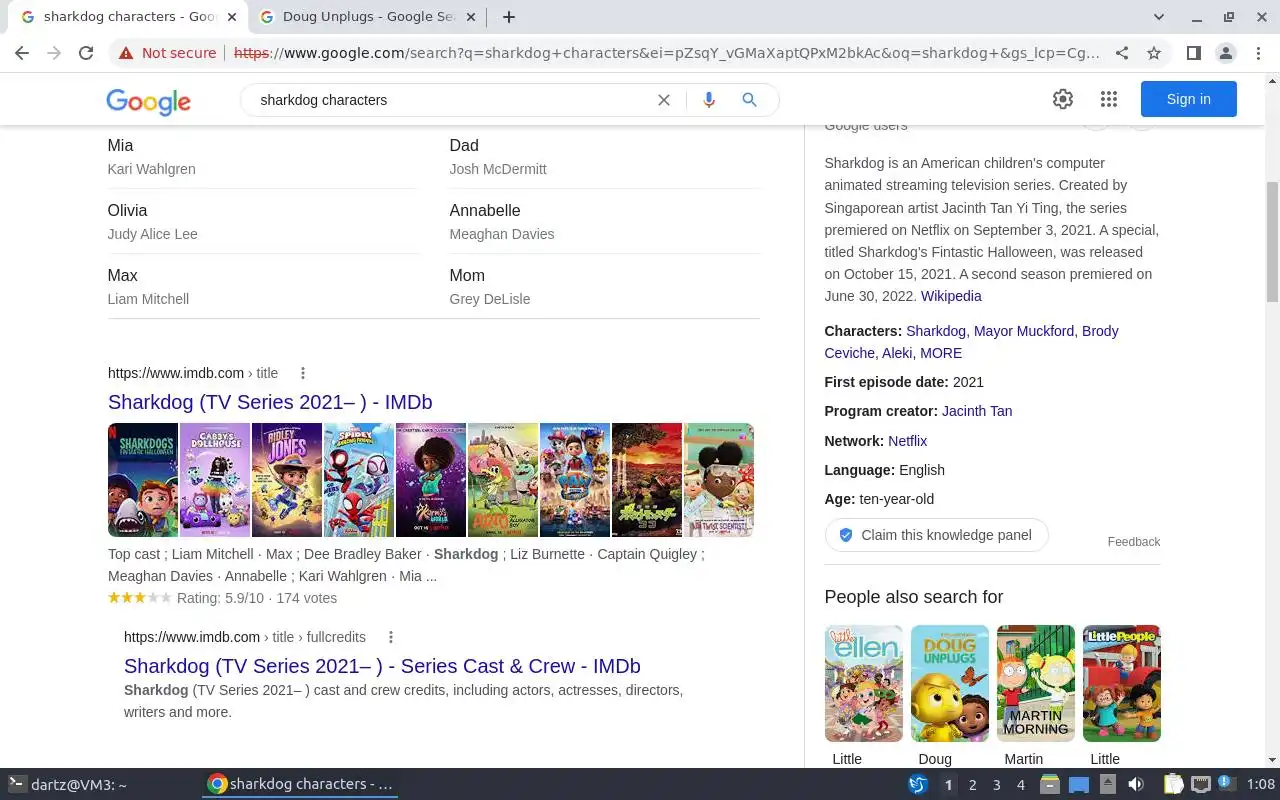Start voice search with the microphone icon
1280x800 pixels.
(x=709, y=100)
